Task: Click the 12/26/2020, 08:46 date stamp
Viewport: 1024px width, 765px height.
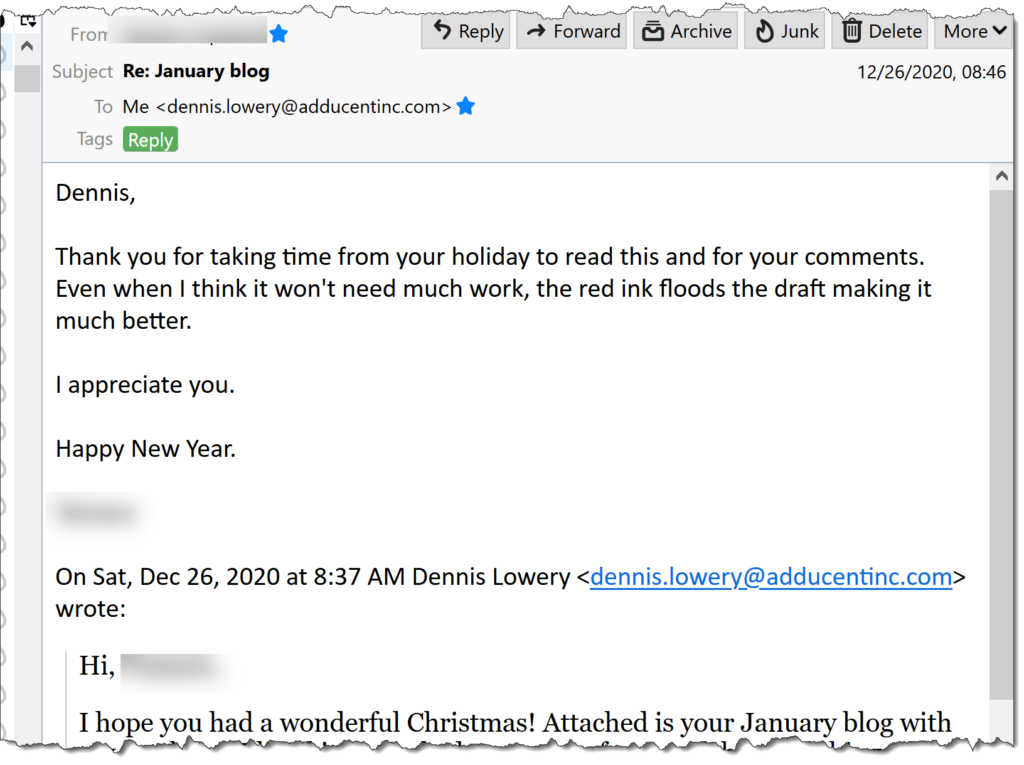Action: 931,72
